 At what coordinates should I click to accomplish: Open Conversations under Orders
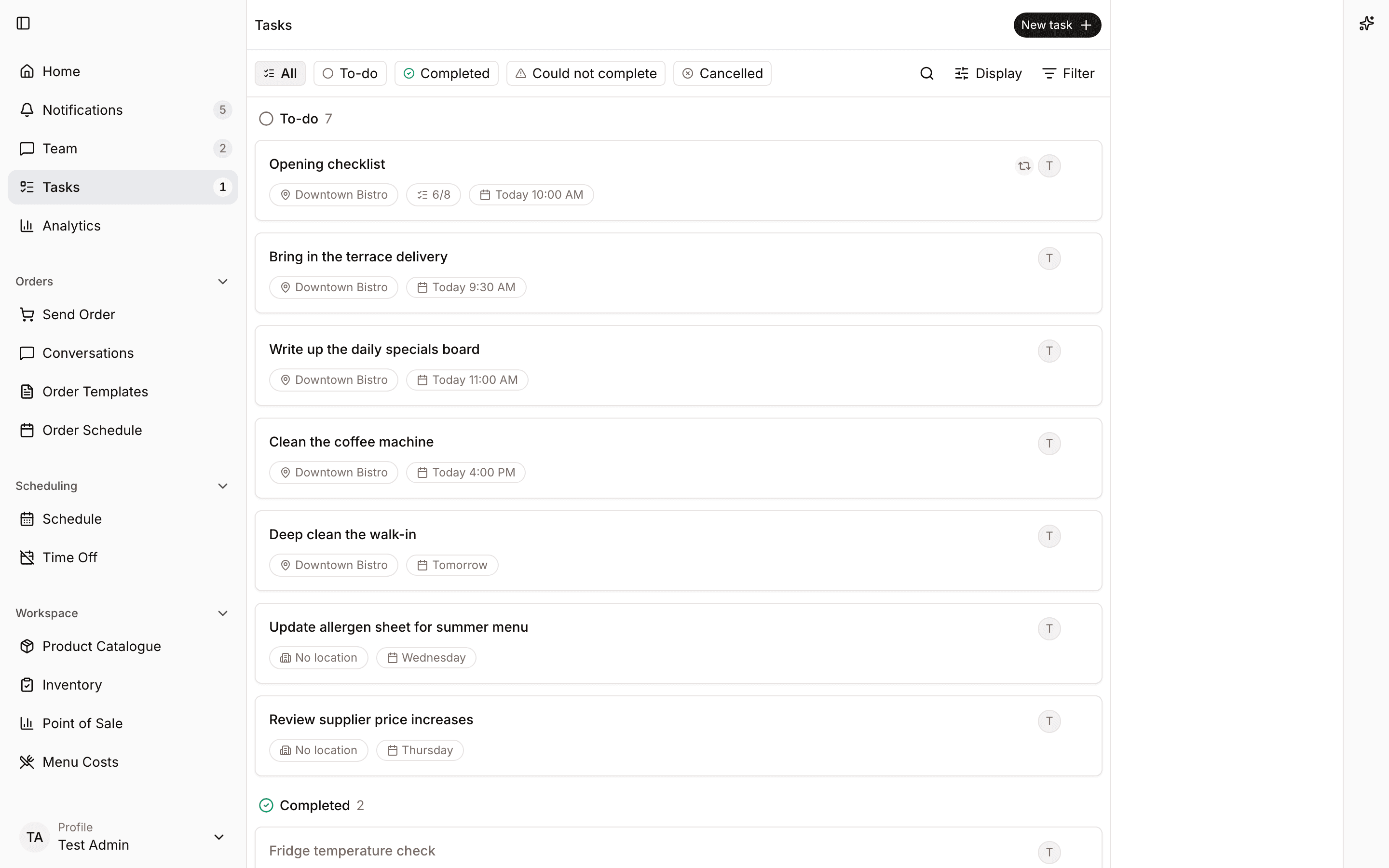coord(123,353)
